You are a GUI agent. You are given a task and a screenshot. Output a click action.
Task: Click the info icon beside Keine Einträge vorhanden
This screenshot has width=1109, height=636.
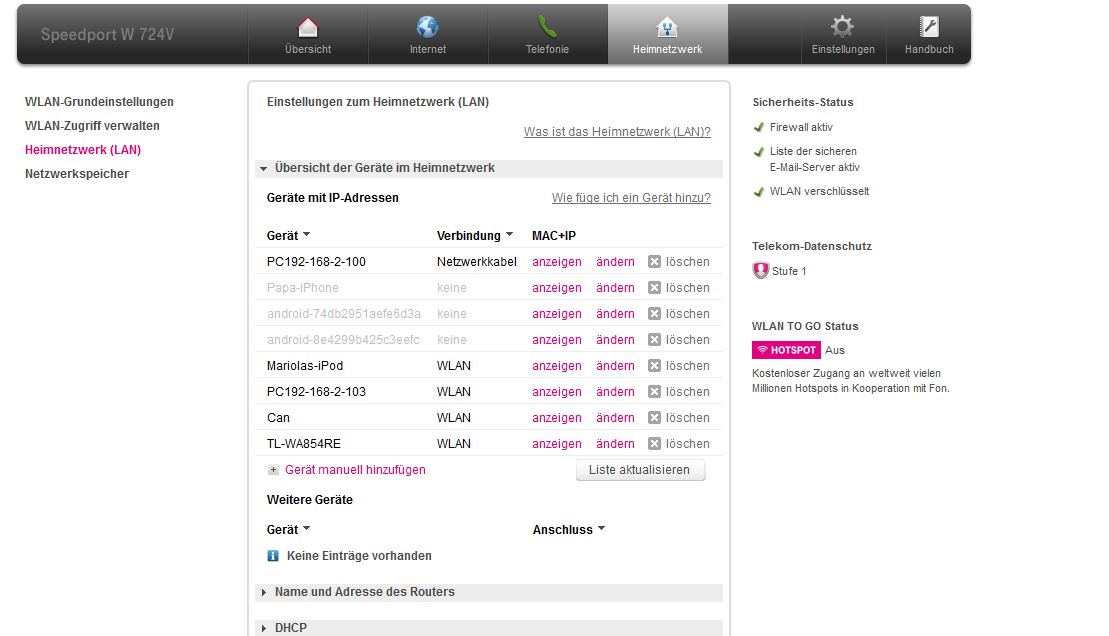273,556
